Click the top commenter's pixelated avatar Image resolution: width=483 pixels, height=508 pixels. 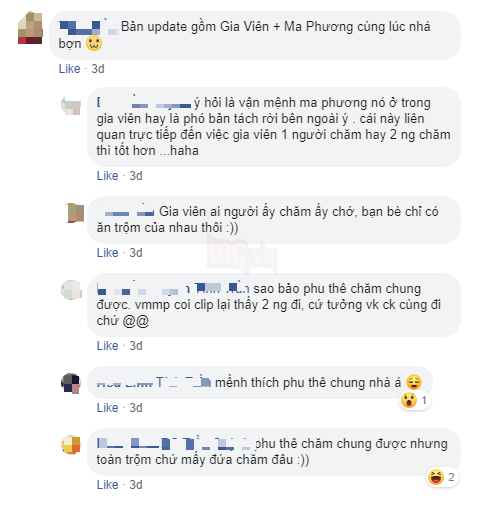pyautogui.click(x=30, y=28)
